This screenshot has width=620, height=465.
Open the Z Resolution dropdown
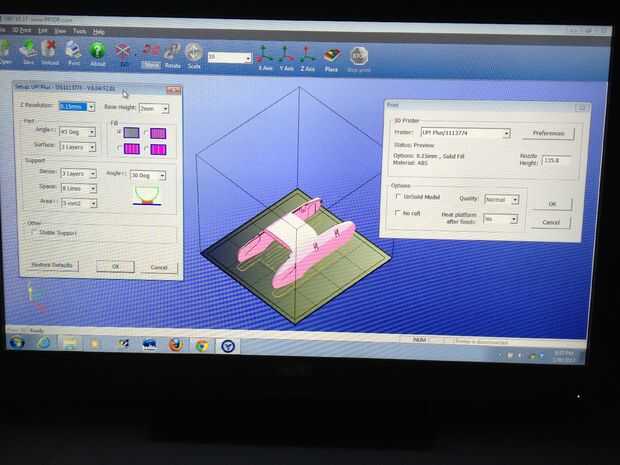pos(91,107)
